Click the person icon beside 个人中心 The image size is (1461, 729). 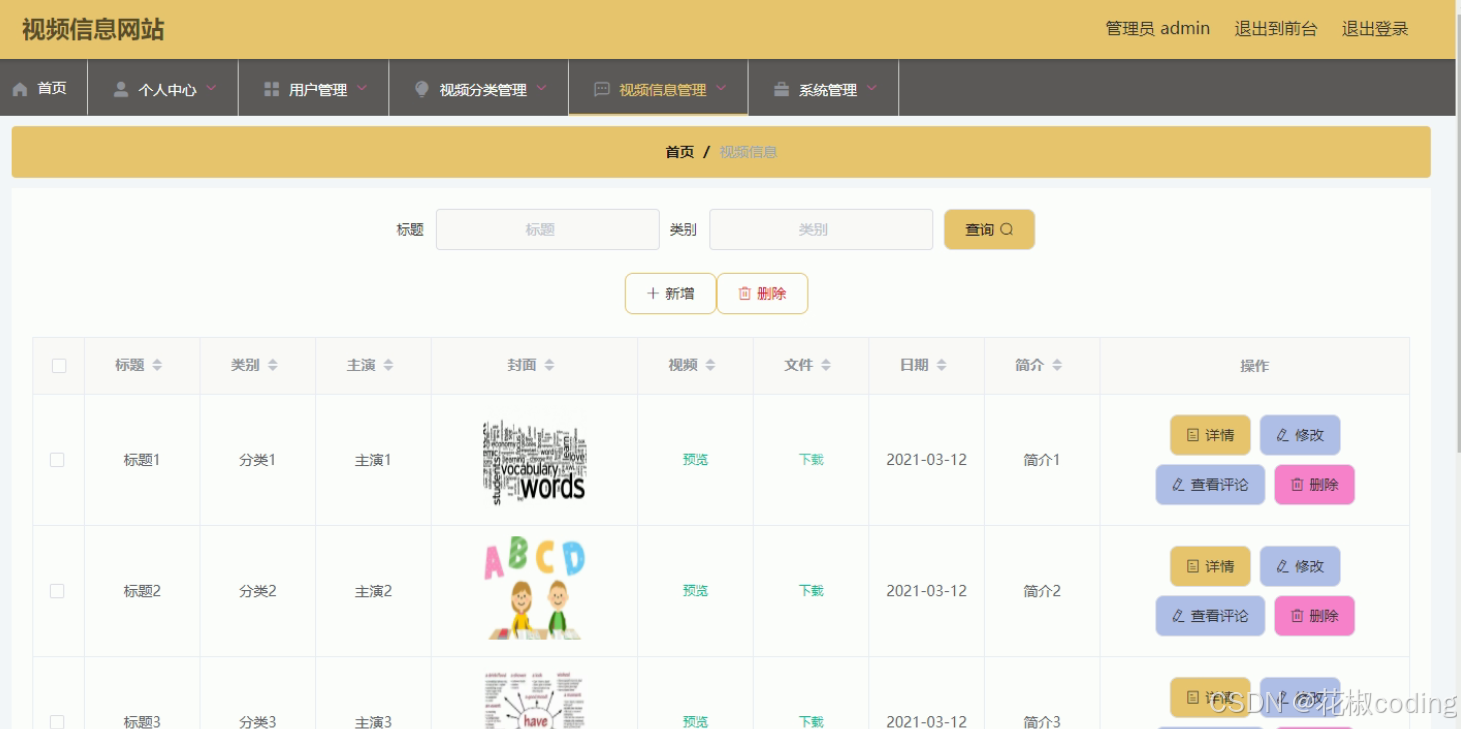tap(121, 89)
